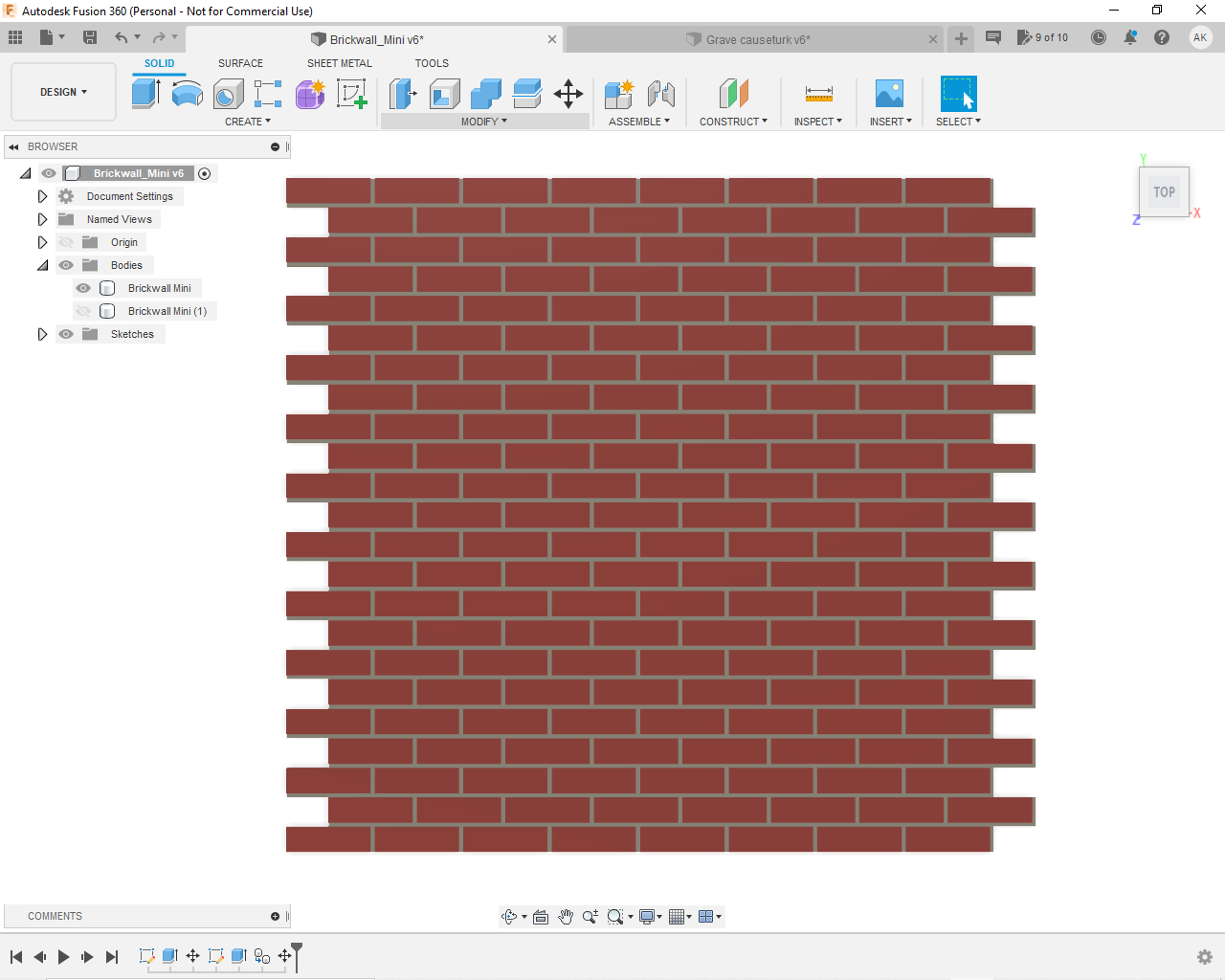Collapse the Brickwall_Mini v6 root node
Viewport: 1225px width, 980px height.
click(x=25, y=173)
